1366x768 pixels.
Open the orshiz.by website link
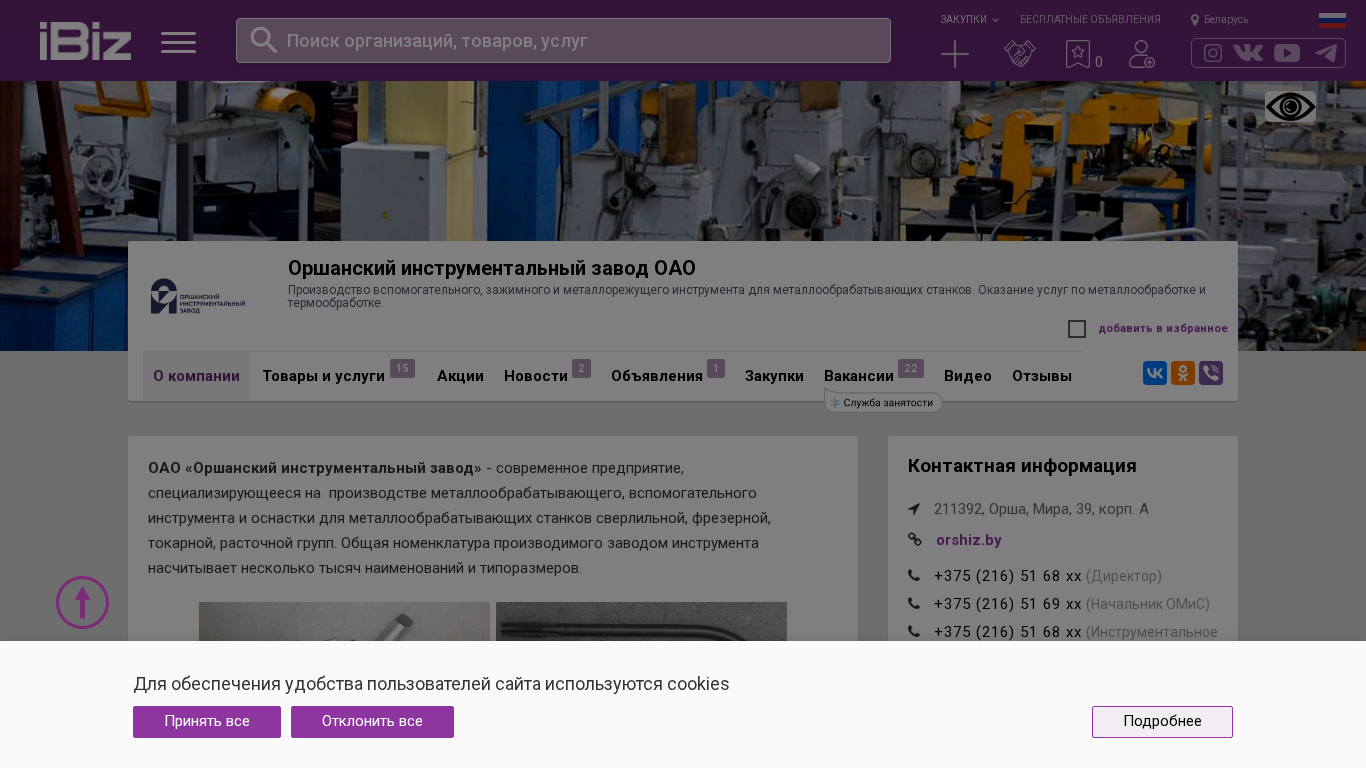pos(969,540)
